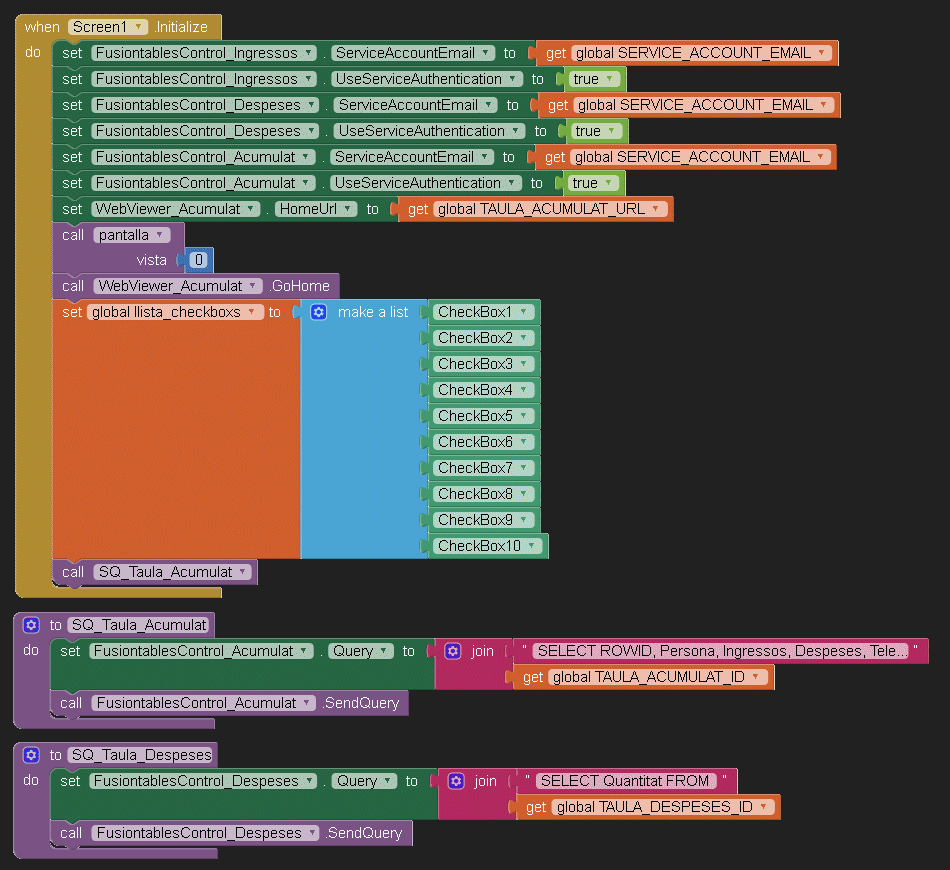Image resolution: width=950 pixels, height=870 pixels.
Task: Click the blue number 0 vista block
Action: pyautogui.click(x=199, y=260)
